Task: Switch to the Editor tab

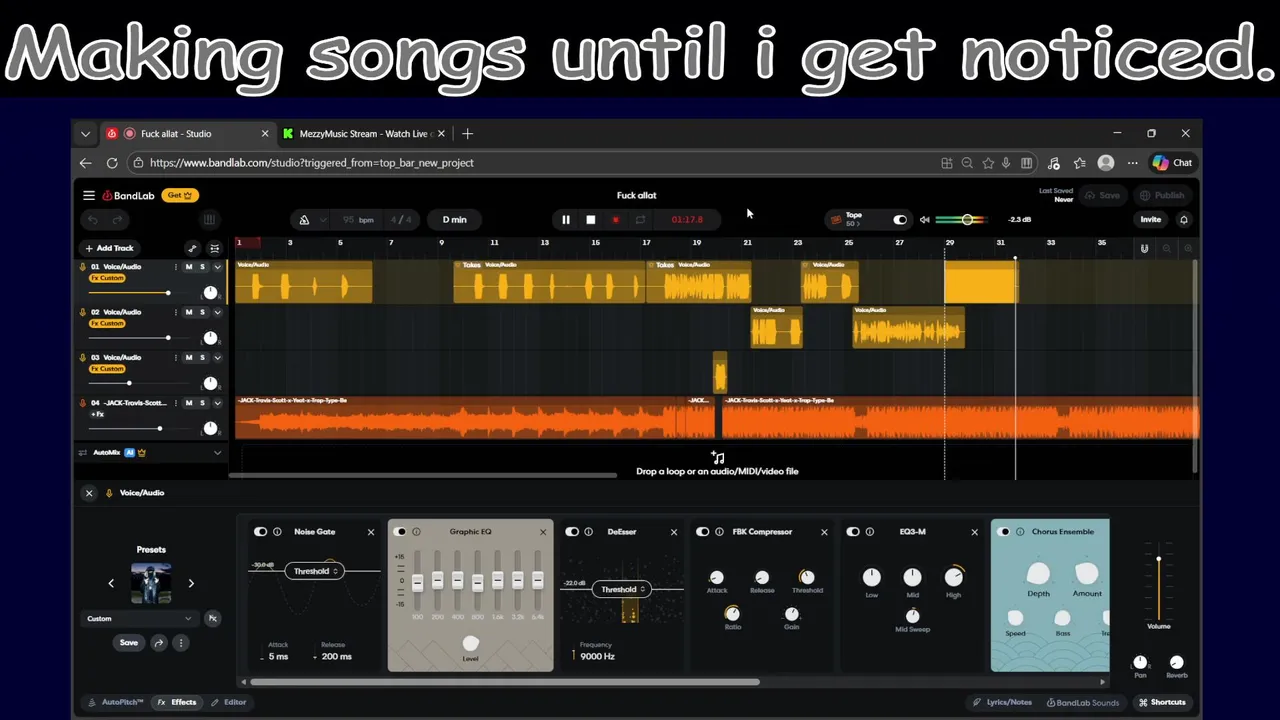Action: tap(229, 702)
